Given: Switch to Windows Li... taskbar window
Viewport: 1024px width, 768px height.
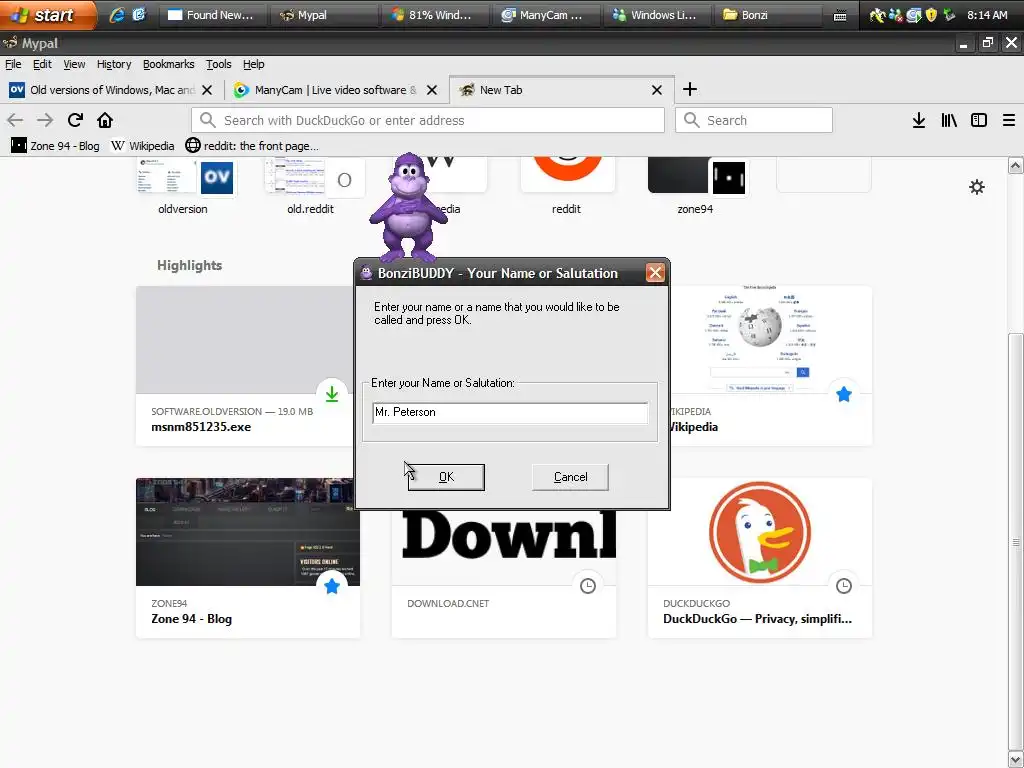Looking at the screenshot, I should (x=655, y=14).
